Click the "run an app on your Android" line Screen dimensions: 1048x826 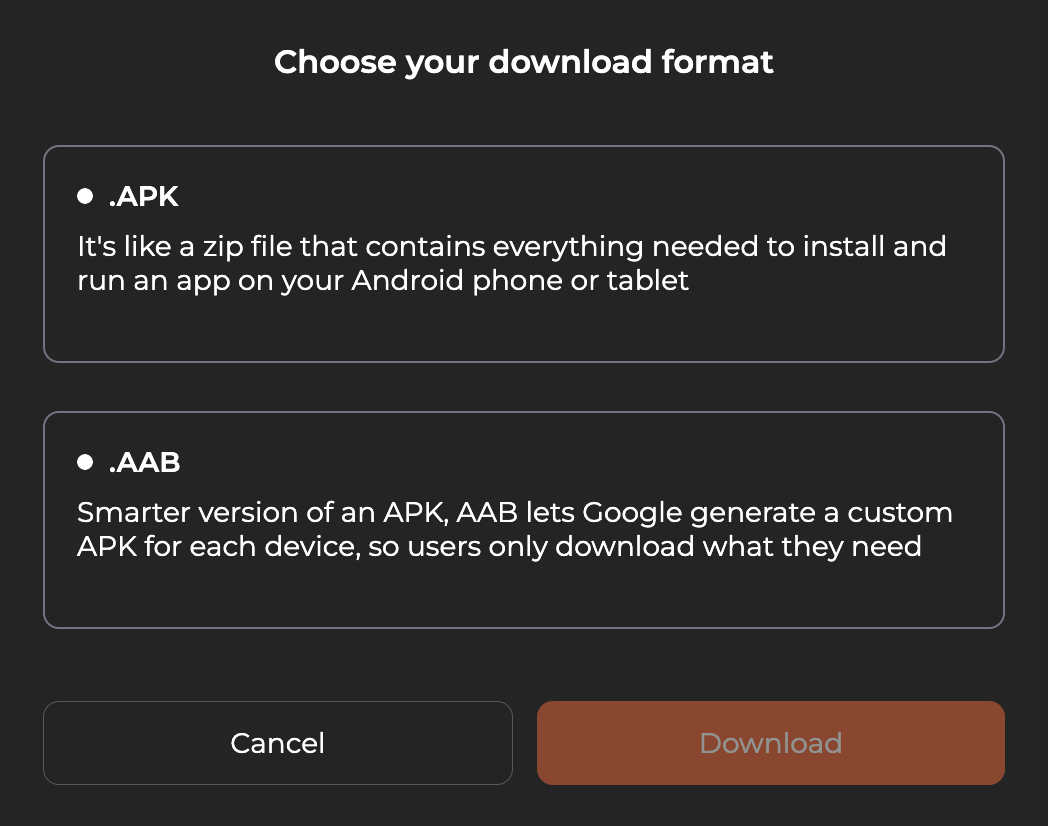pos(383,280)
